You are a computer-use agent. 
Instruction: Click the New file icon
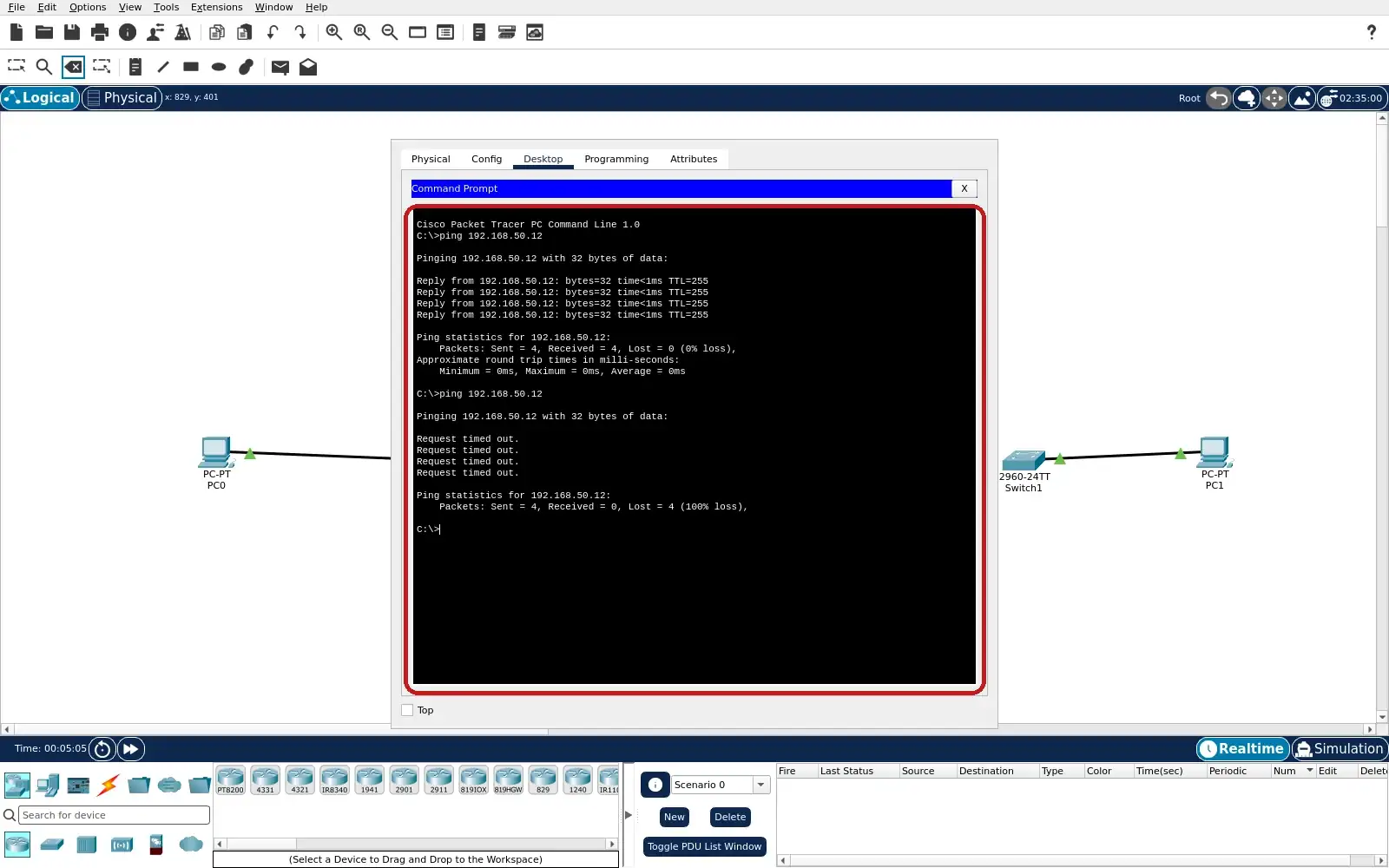[16, 32]
